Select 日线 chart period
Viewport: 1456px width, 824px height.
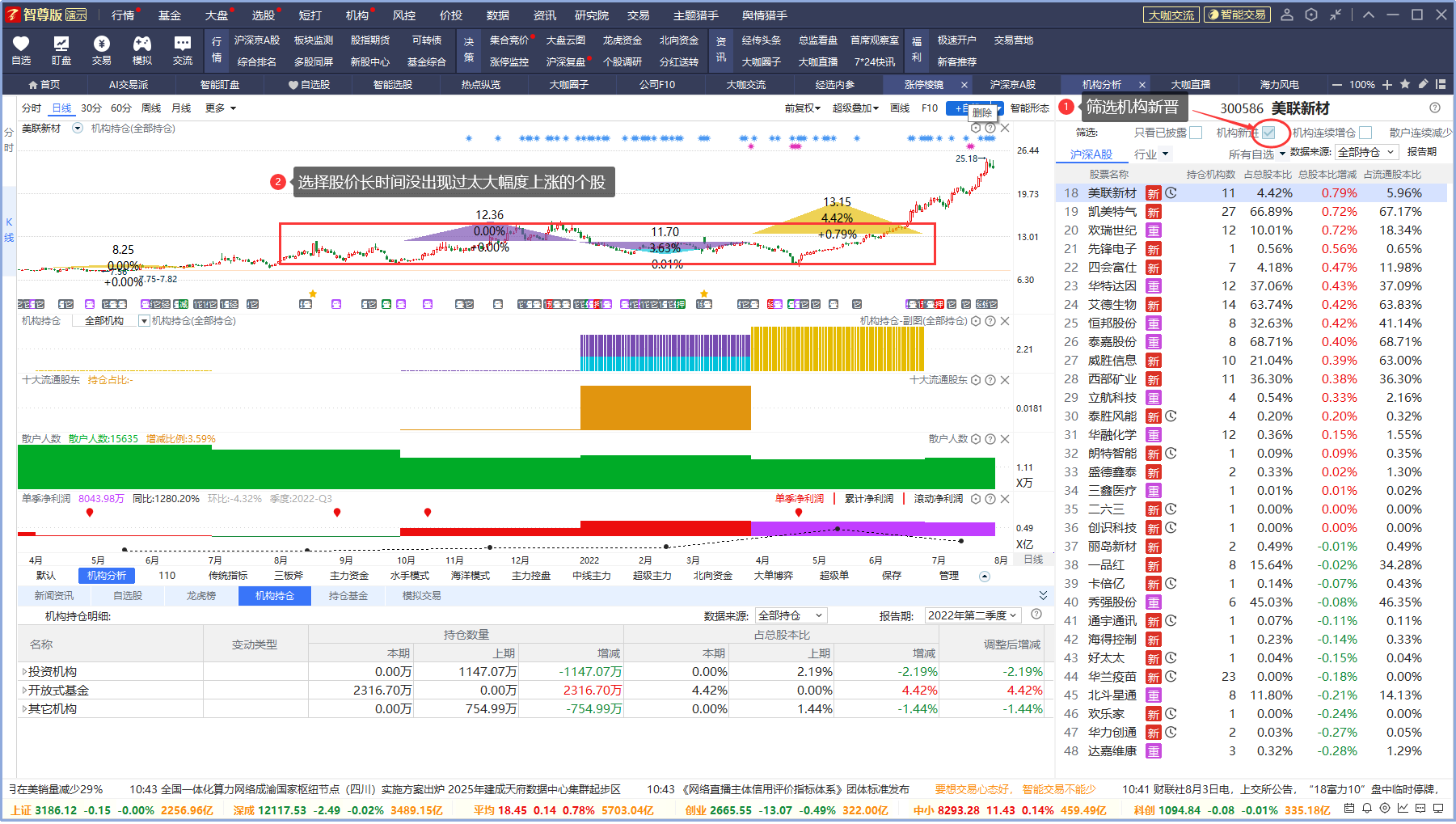(61, 108)
